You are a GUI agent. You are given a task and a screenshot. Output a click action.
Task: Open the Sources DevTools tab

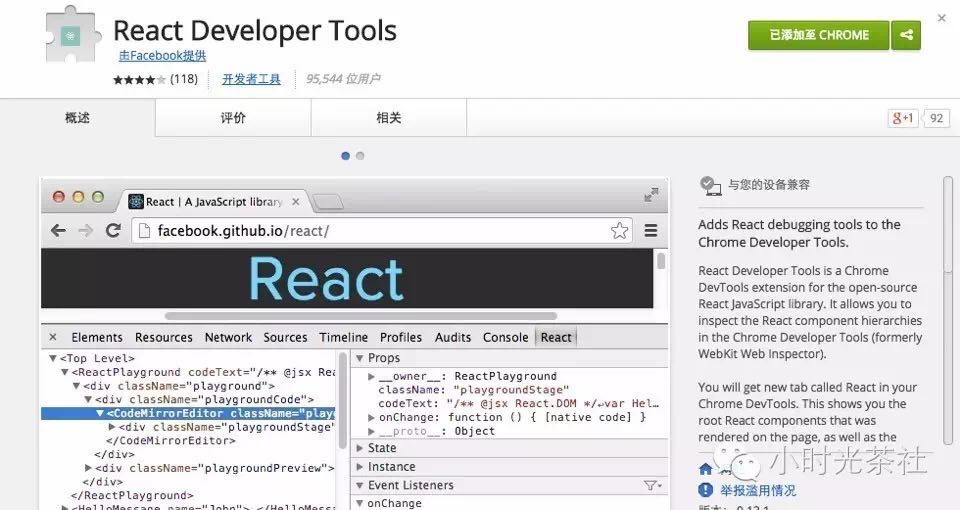point(285,337)
